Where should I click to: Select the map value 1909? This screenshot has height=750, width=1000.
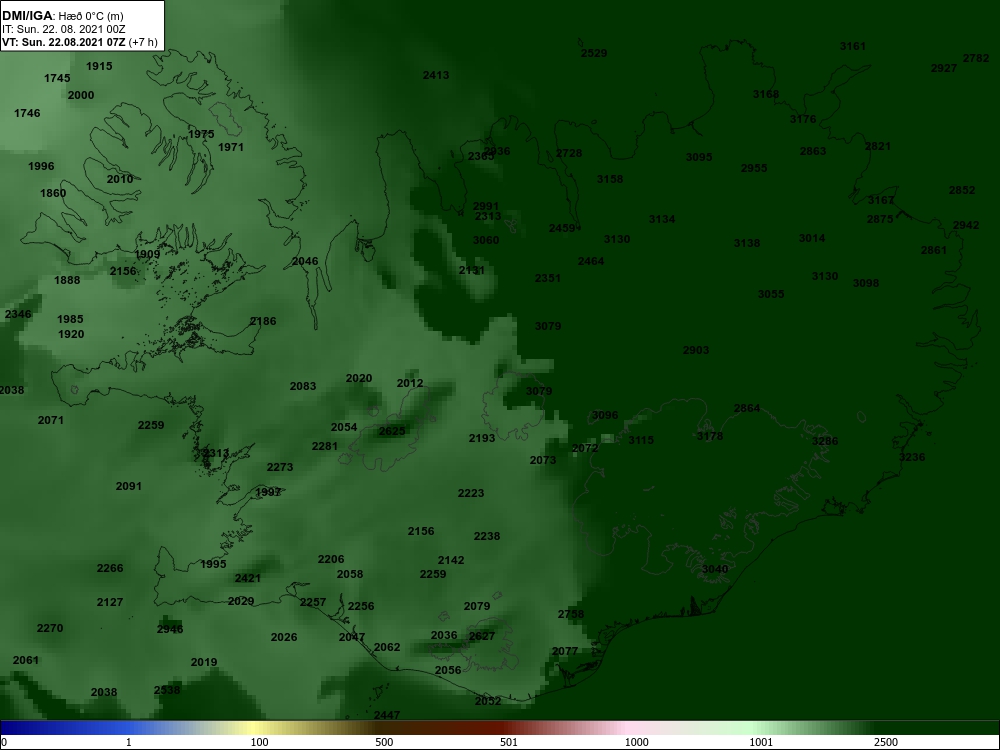click(x=147, y=254)
